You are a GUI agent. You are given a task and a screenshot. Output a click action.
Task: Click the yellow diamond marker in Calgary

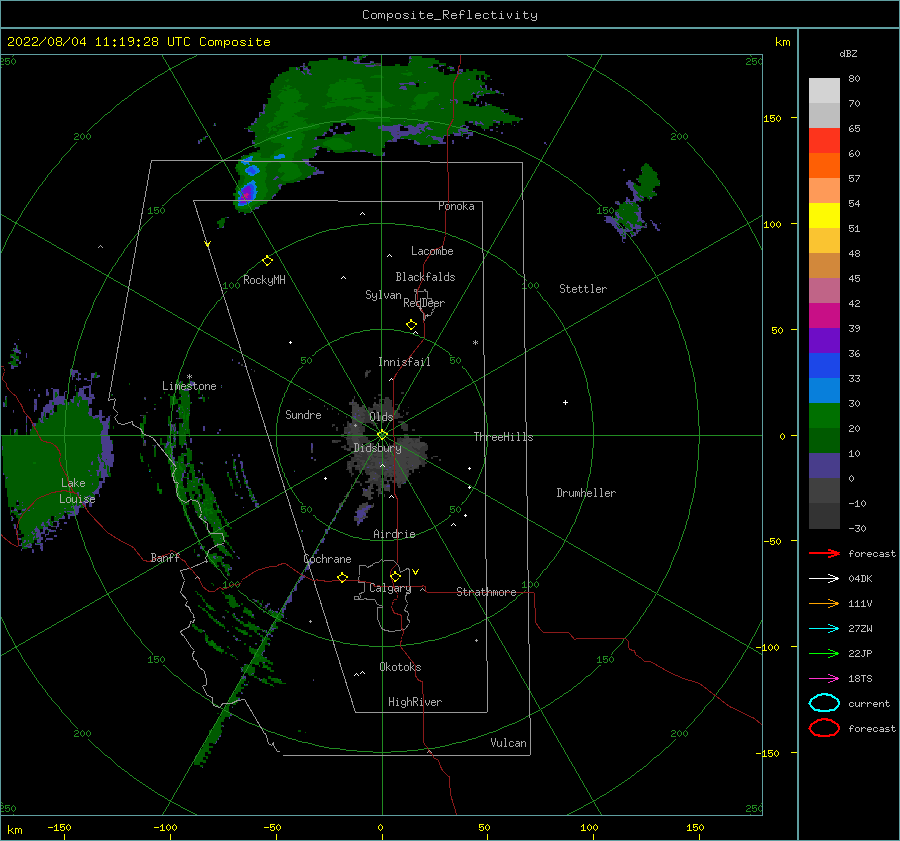click(395, 576)
